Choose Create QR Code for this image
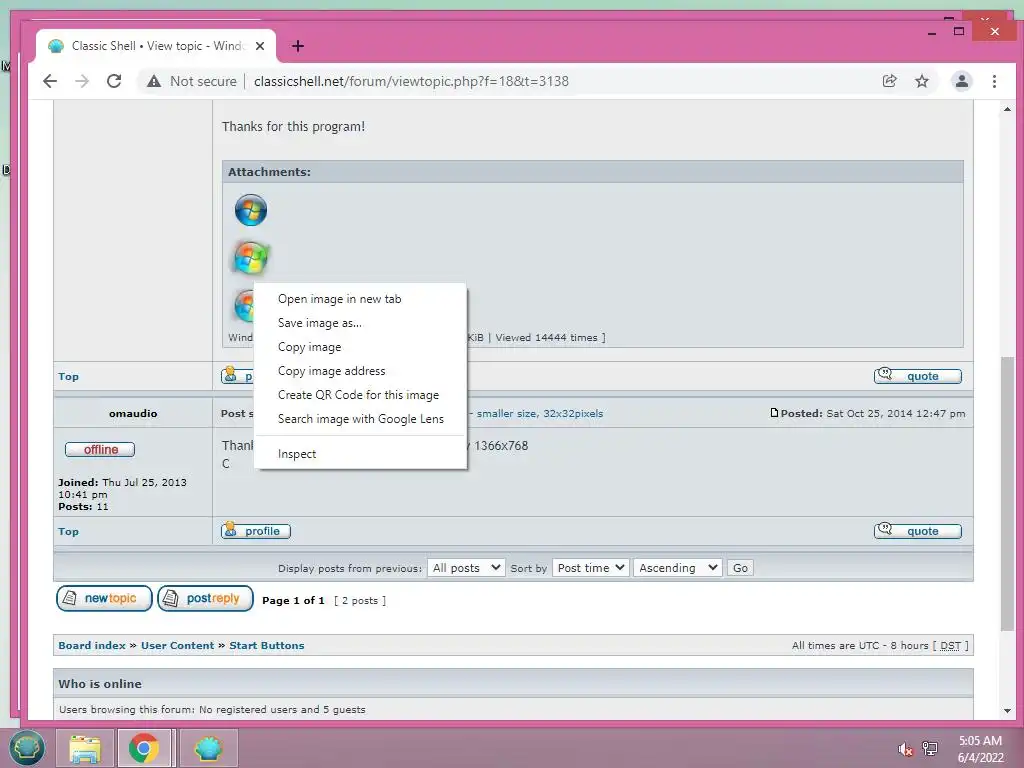Image resolution: width=1024 pixels, height=768 pixels. coord(359,395)
